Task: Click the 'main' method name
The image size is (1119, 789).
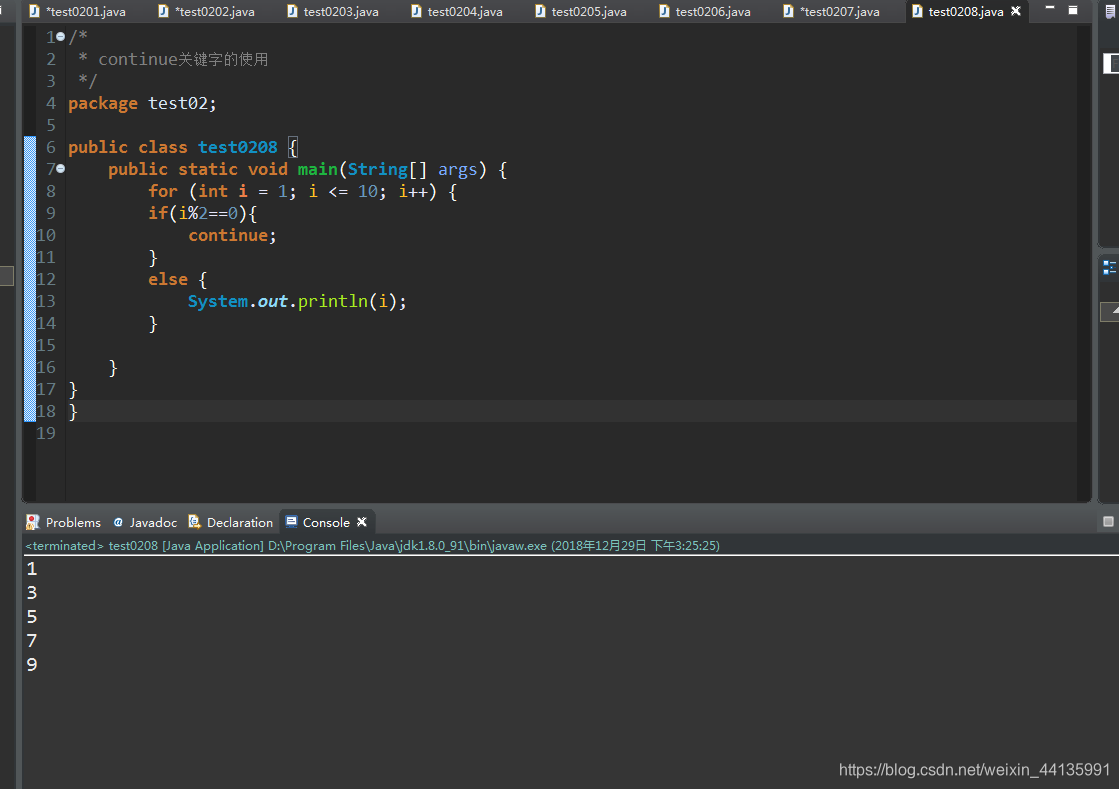Action: tap(318, 169)
